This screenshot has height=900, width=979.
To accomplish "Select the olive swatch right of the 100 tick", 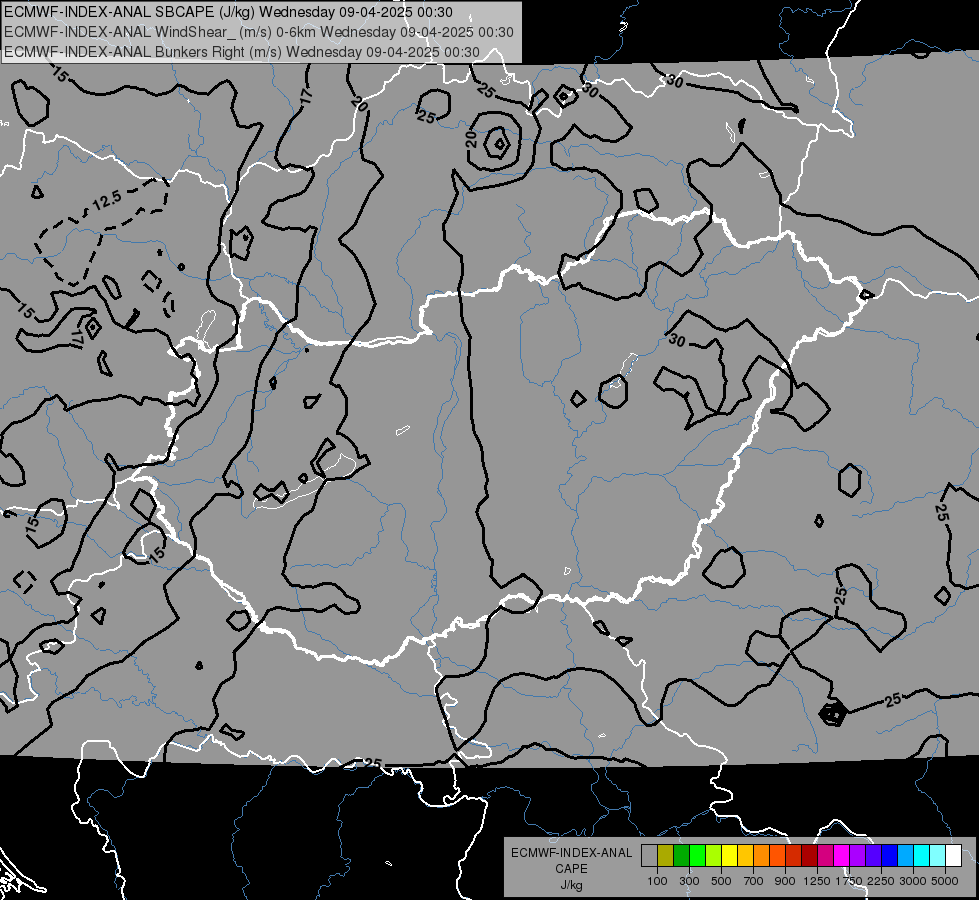I will click(666, 855).
